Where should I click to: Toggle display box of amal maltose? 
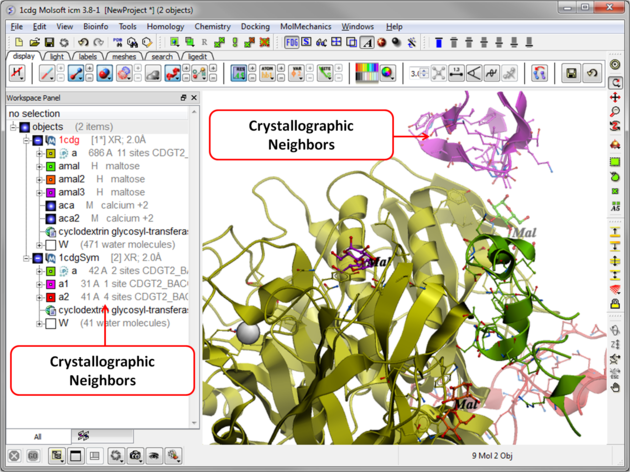pos(50,166)
